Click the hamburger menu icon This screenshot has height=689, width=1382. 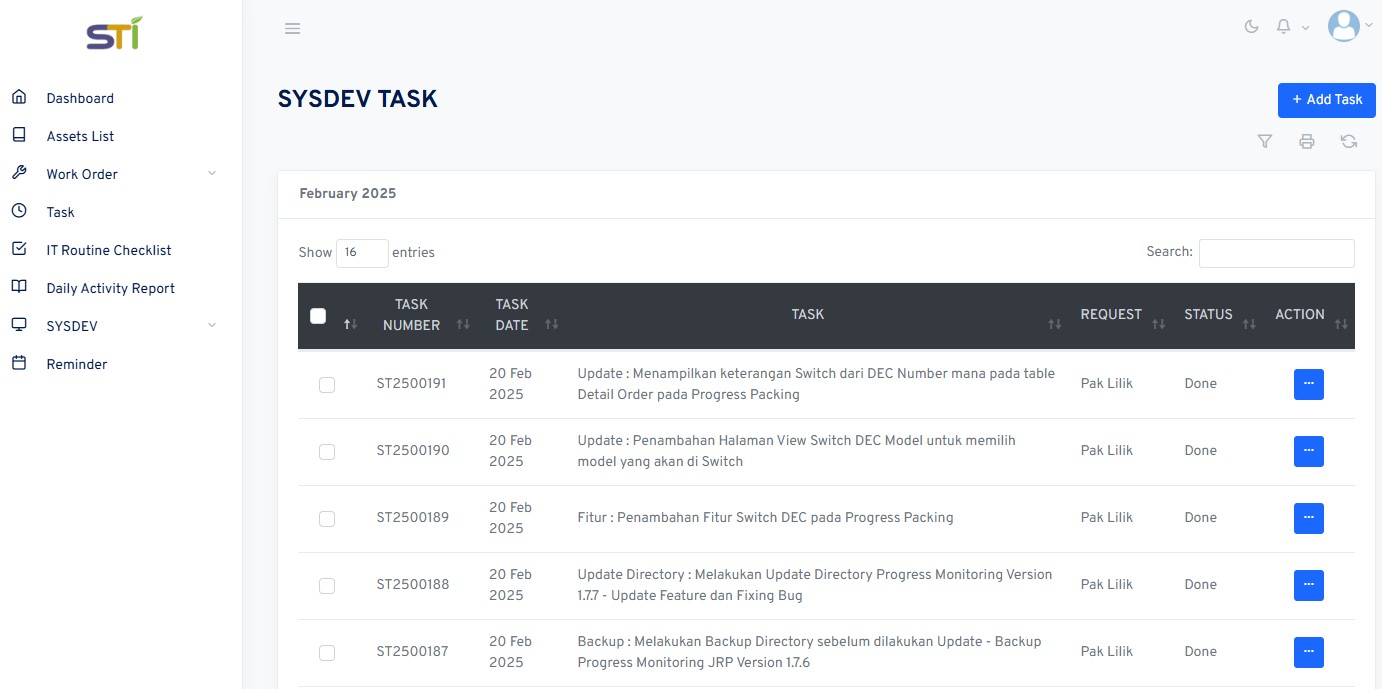[x=292, y=28]
